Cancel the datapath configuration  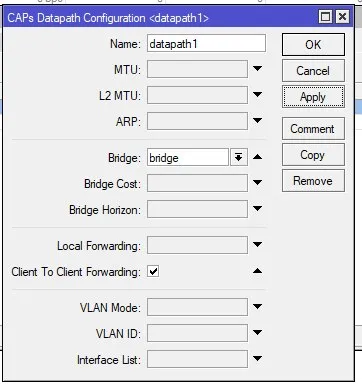tap(313, 71)
